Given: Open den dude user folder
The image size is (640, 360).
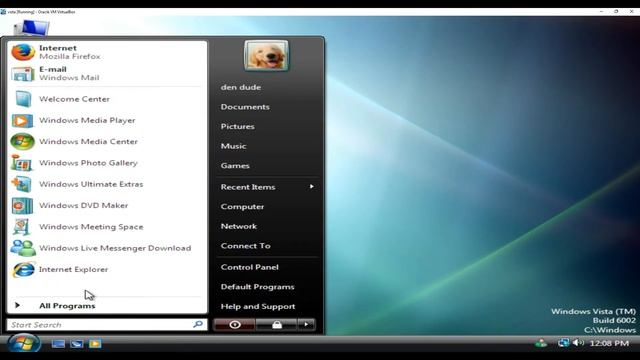Looking at the screenshot, I should [x=241, y=87].
